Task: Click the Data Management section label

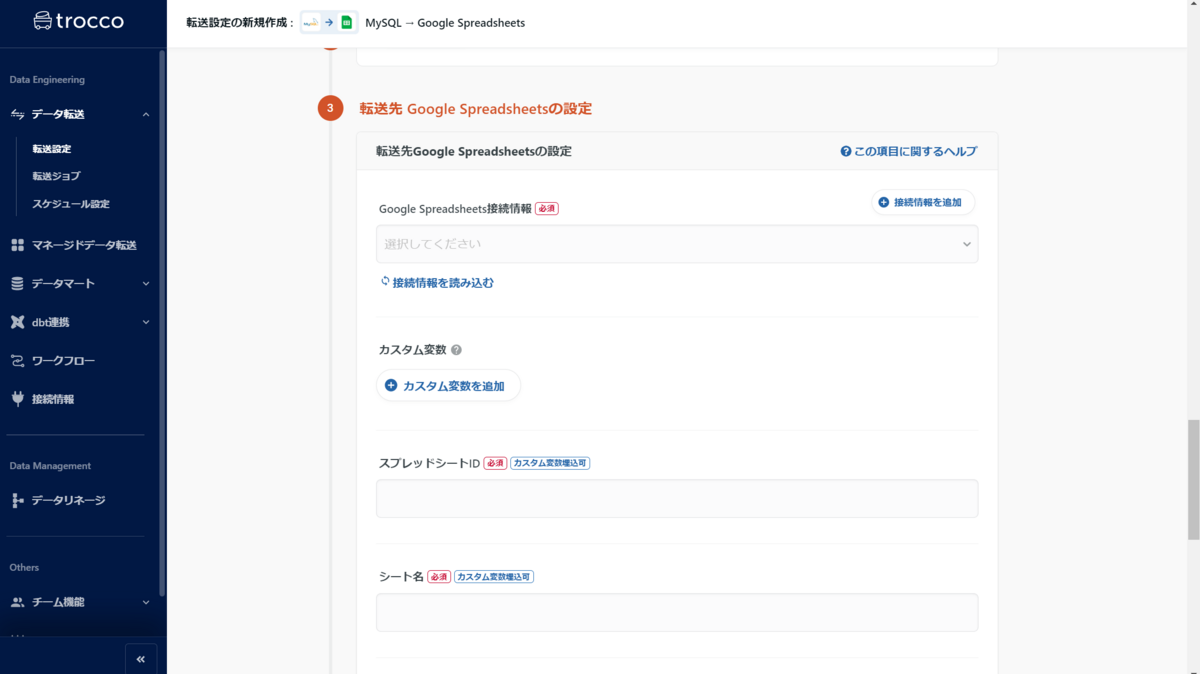Action: (50, 466)
